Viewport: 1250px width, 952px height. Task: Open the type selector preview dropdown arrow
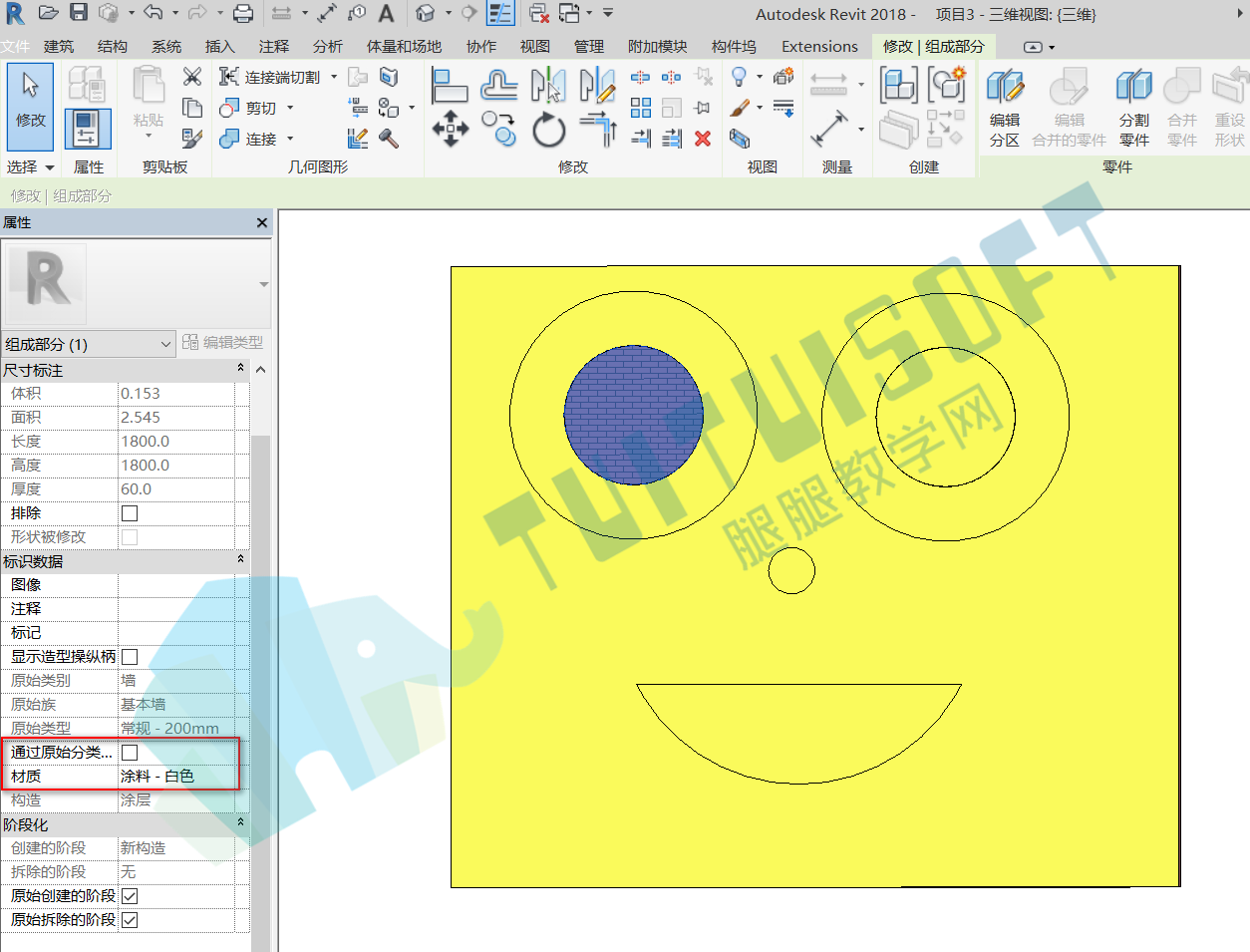tap(264, 284)
